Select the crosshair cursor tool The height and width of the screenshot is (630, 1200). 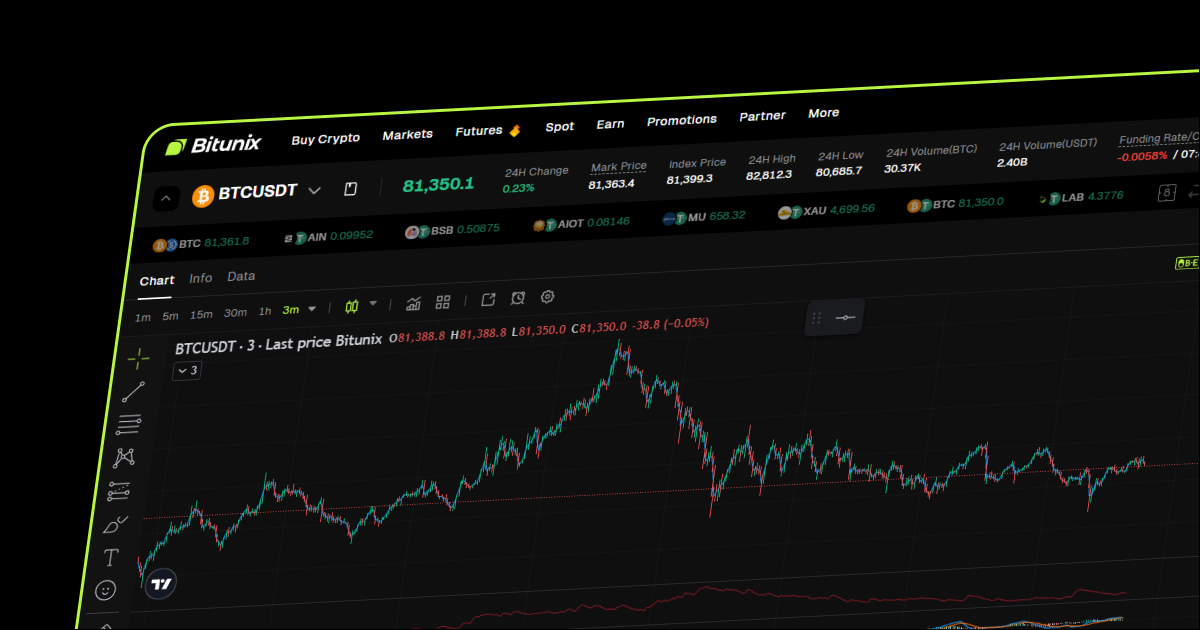pyautogui.click(x=138, y=357)
